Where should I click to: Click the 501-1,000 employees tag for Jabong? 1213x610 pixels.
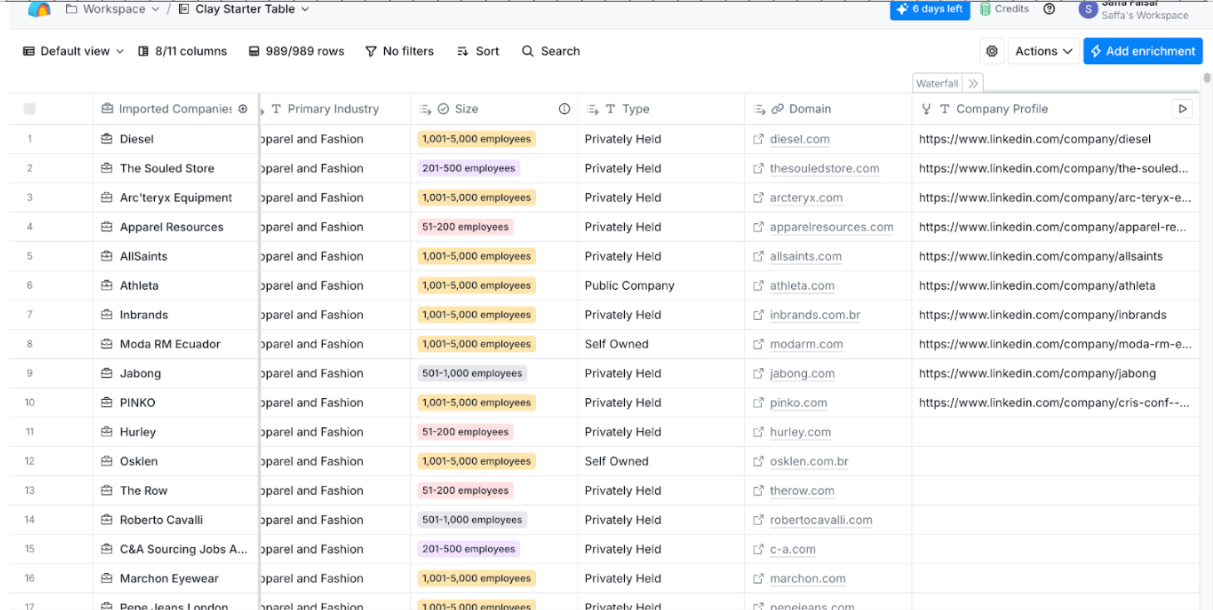pos(472,374)
